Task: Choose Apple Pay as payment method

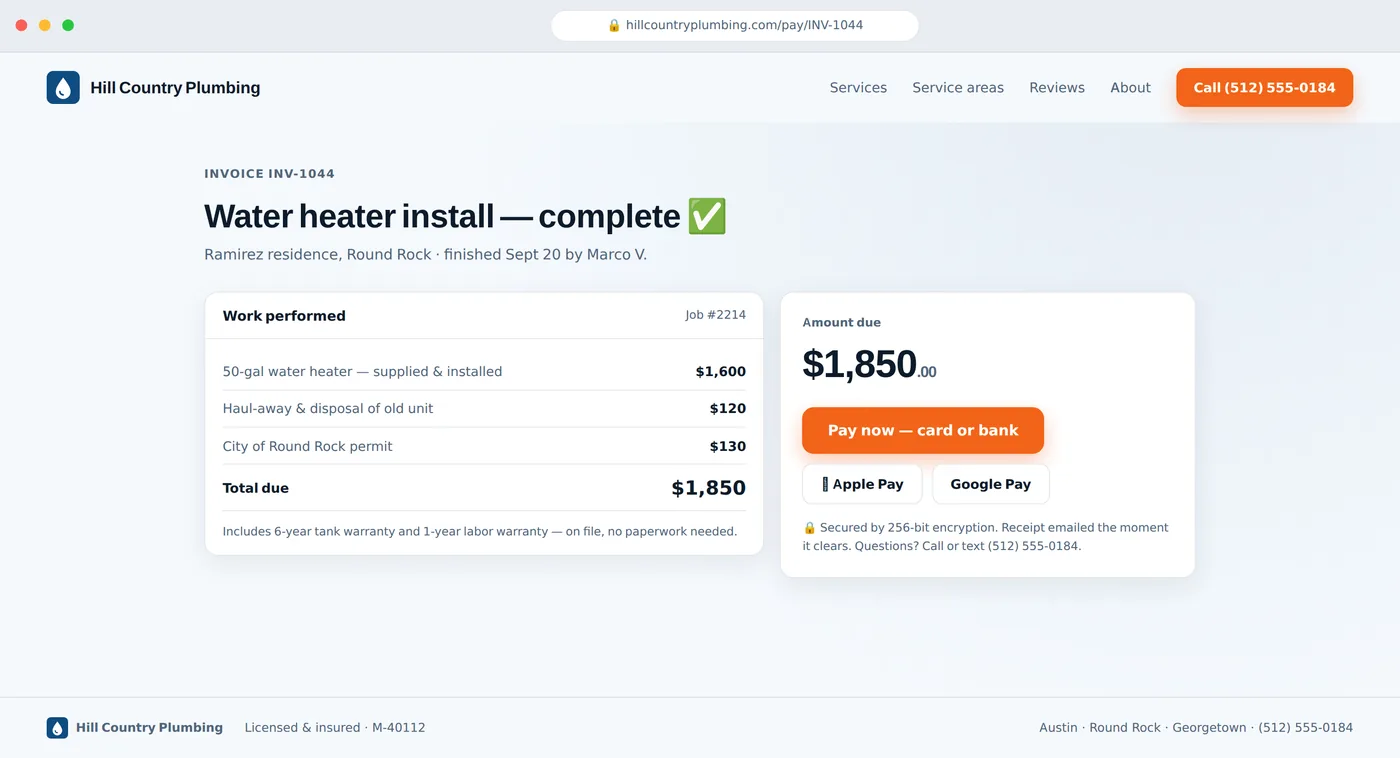Action: (862, 484)
